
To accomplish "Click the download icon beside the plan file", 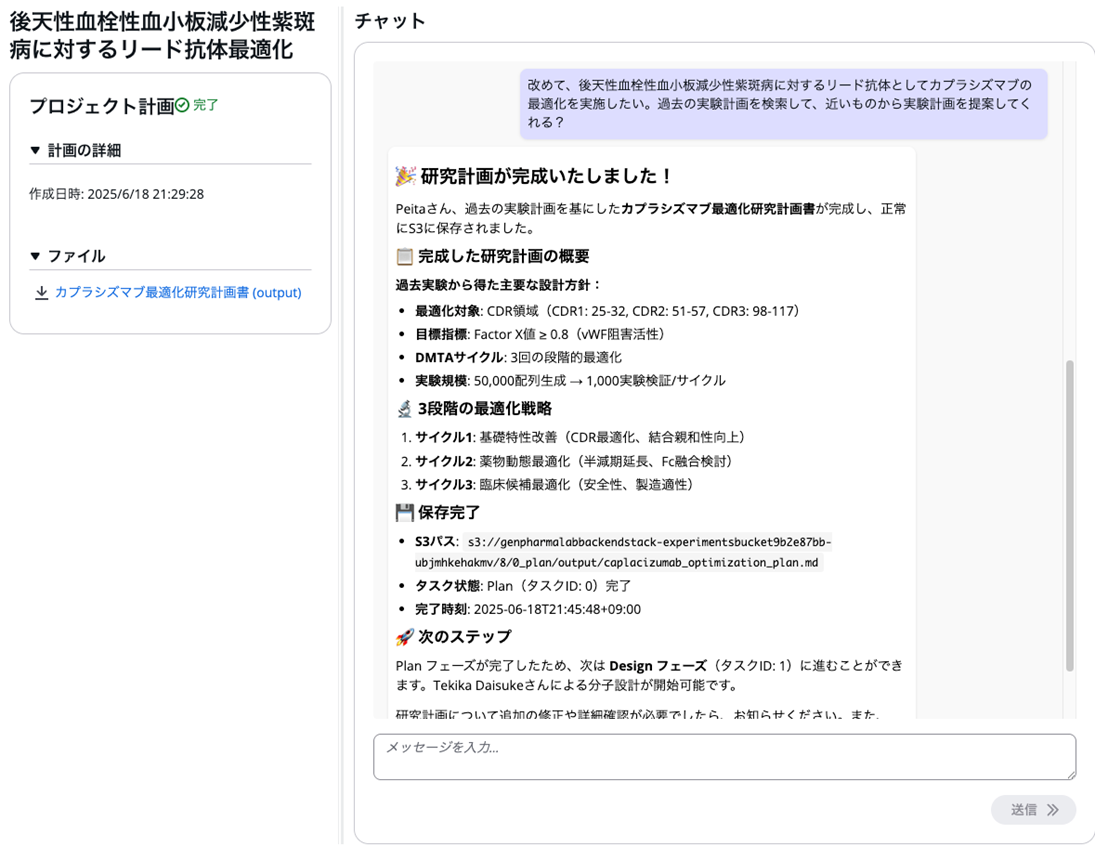I will [x=41, y=293].
